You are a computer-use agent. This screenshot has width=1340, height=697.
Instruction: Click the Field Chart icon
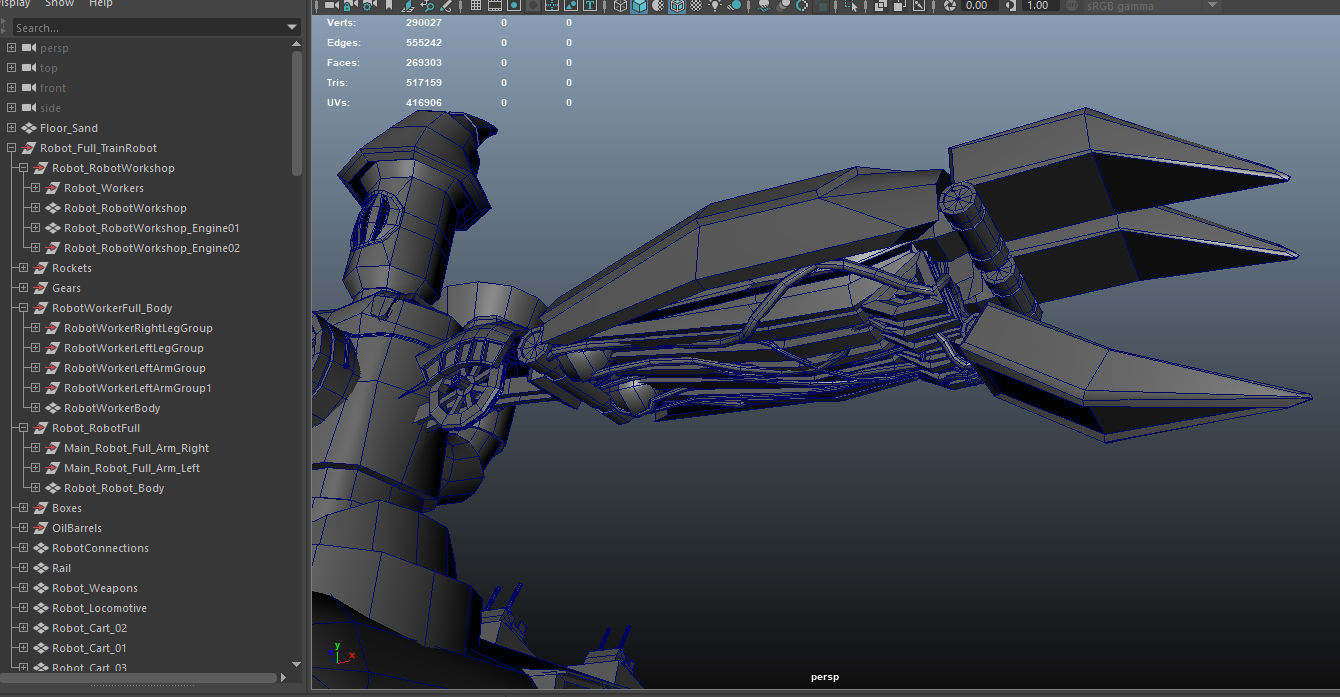551,5
